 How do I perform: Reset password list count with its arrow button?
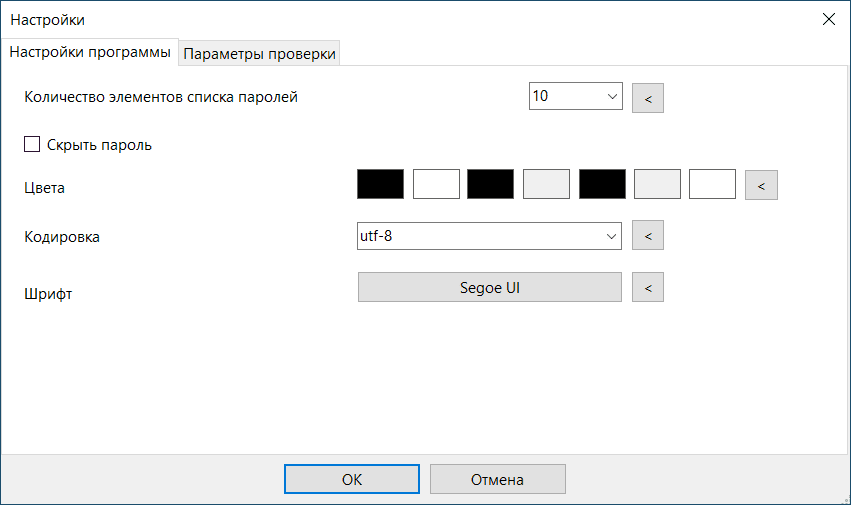(647, 98)
